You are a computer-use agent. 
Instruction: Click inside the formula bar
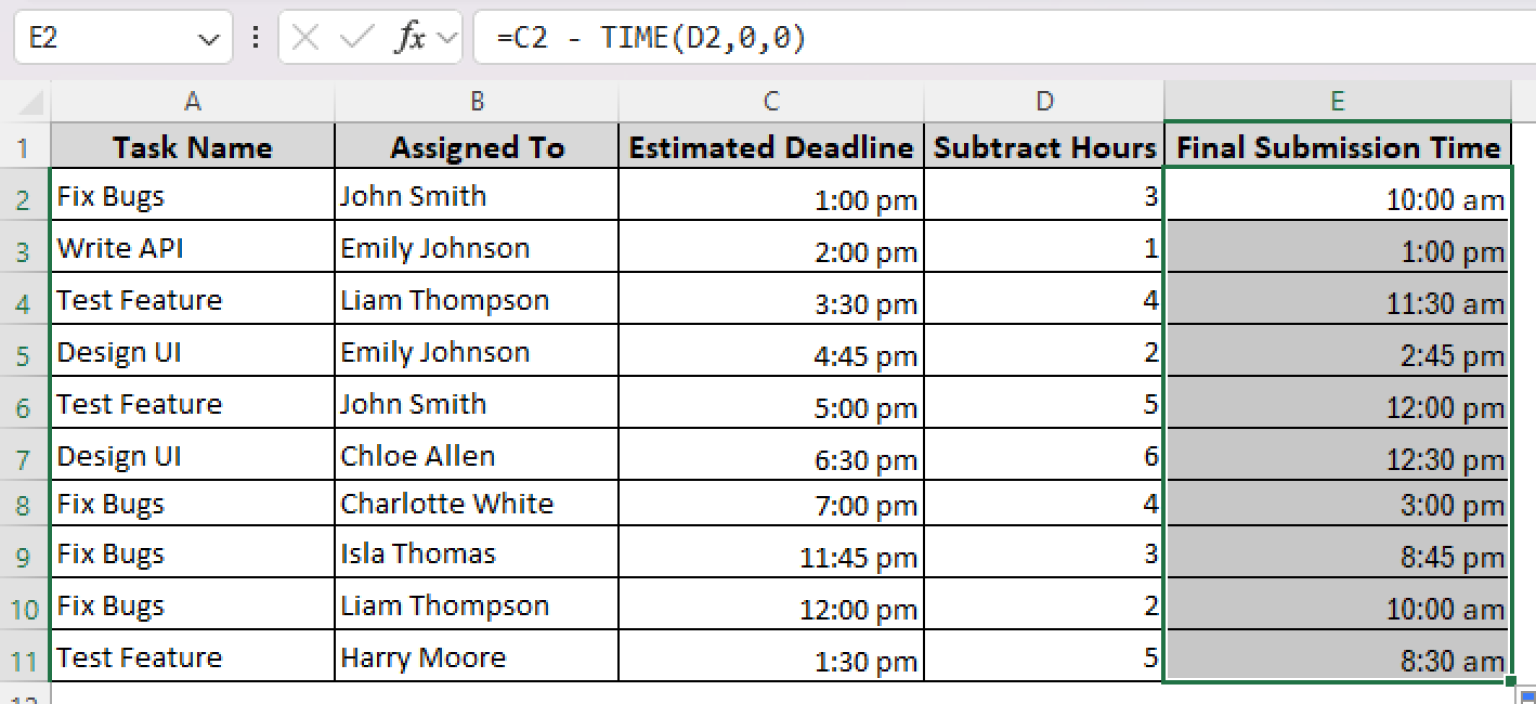click(800, 37)
